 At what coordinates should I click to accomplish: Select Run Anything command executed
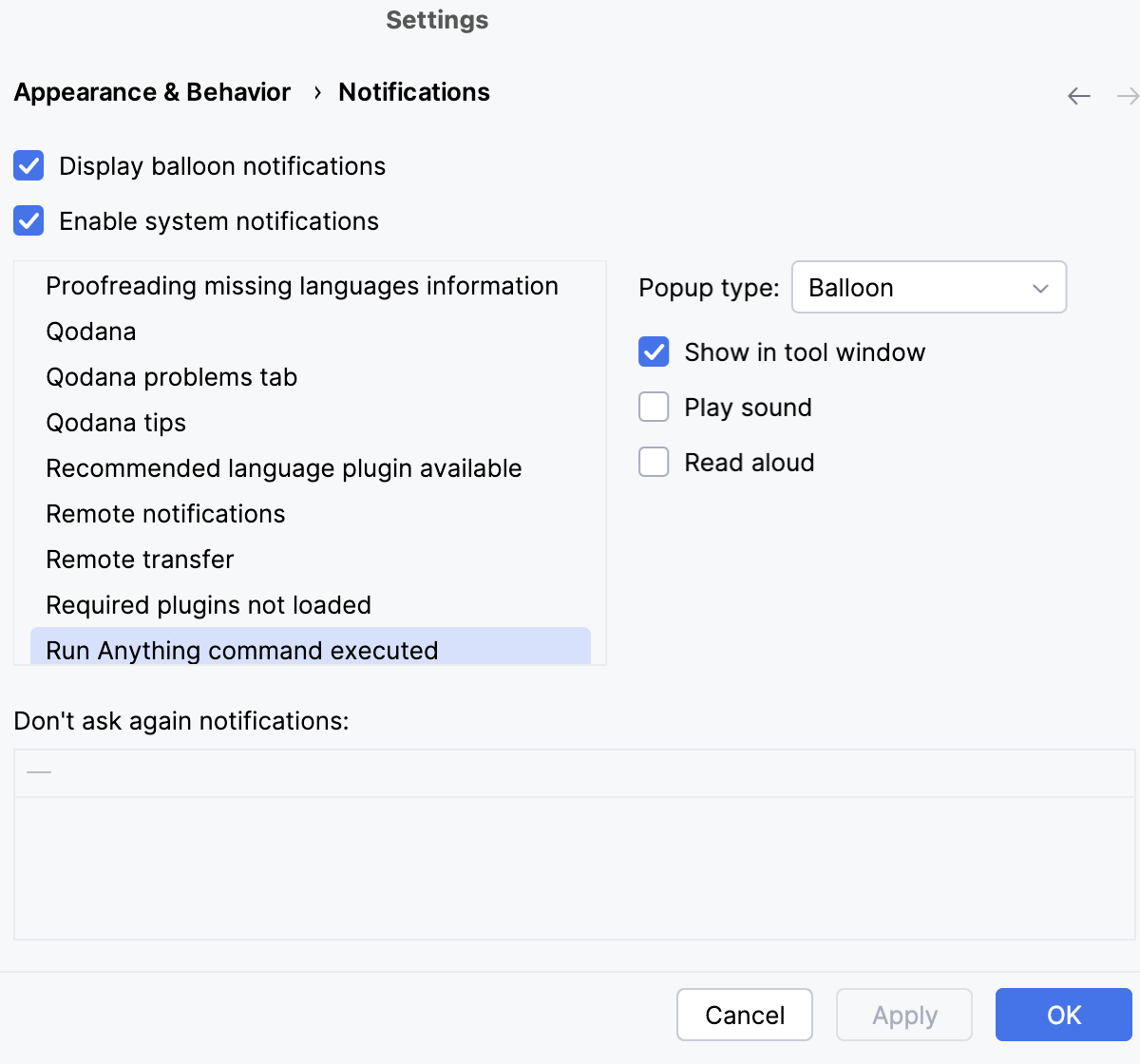pos(242,650)
